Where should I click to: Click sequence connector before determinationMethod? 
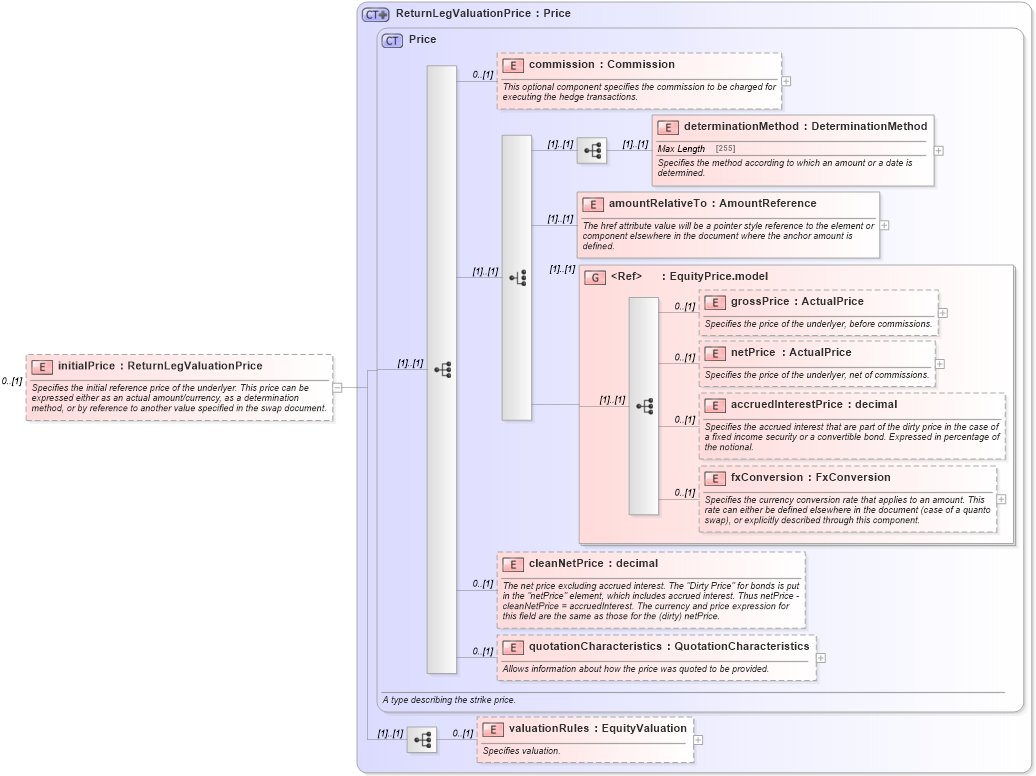592,151
